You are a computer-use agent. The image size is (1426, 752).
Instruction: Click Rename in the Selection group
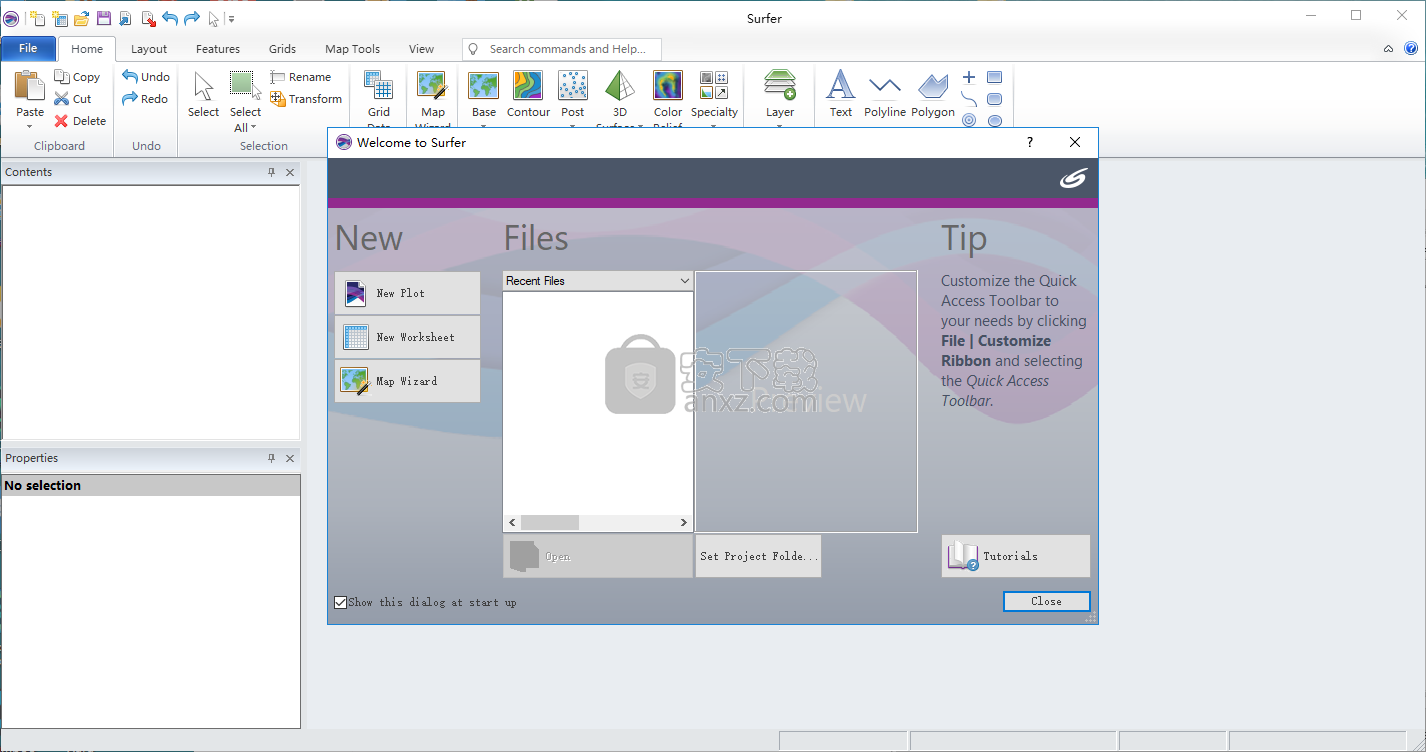pyautogui.click(x=300, y=77)
